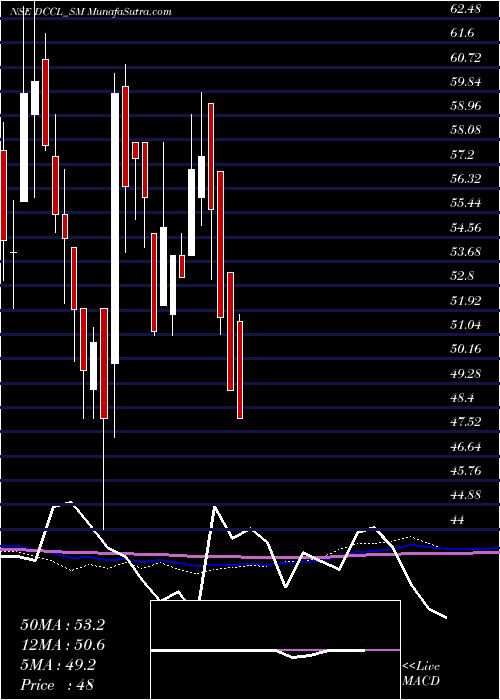The image size is (500, 700).
Task: Click the Price : 48 readout
Action: click(57, 685)
